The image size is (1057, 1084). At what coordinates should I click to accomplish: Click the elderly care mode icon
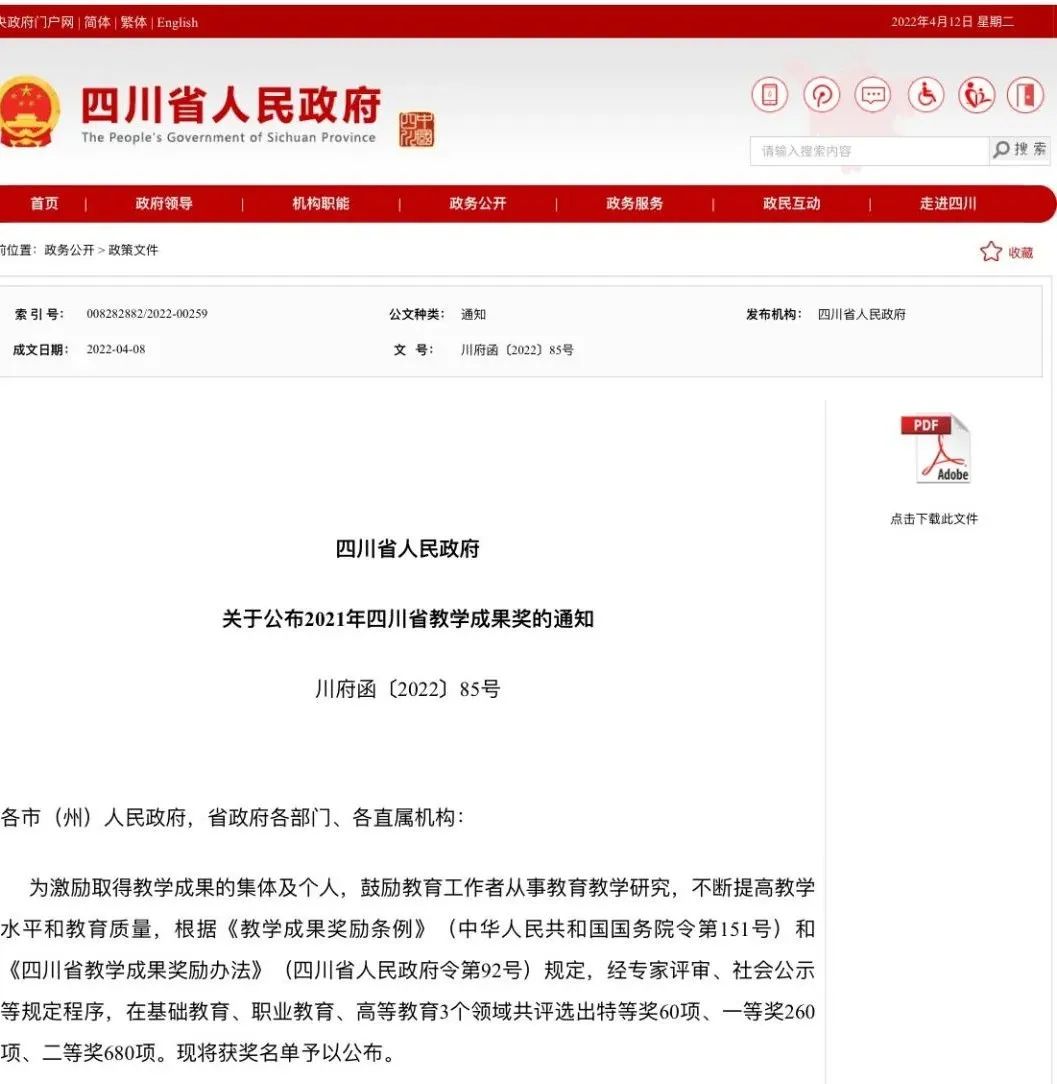tap(976, 95)
